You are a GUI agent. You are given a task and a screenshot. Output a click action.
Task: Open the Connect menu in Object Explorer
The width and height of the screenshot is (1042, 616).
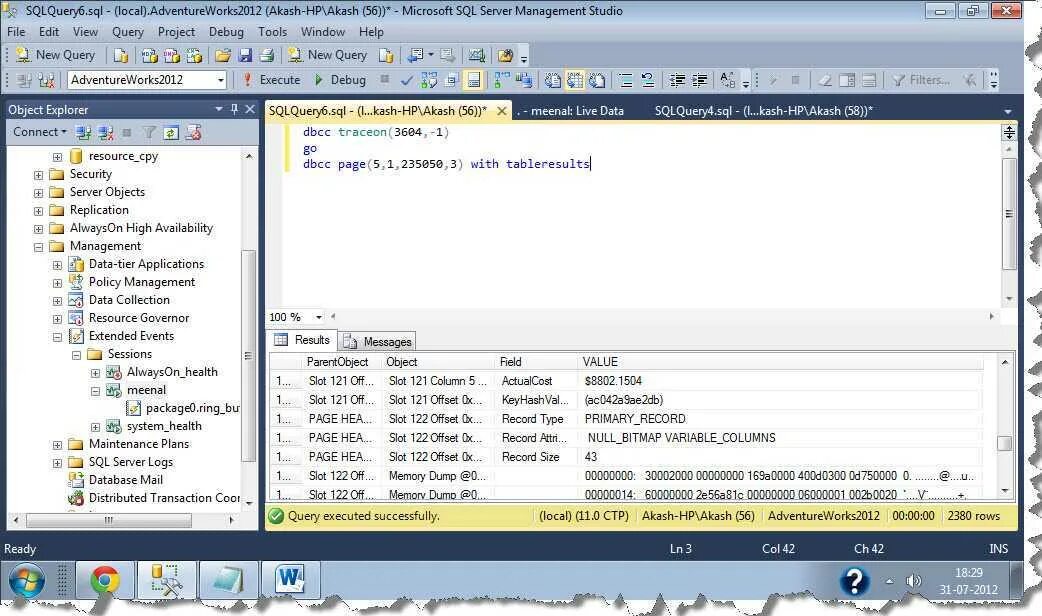(38, 132)
